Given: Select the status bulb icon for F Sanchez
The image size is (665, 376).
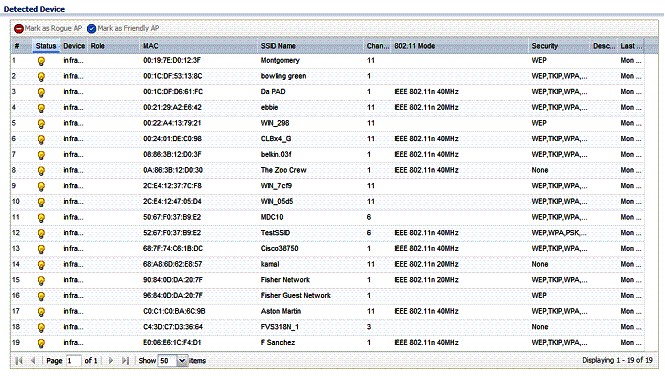Looking at the screenshot, I should 41,343.
